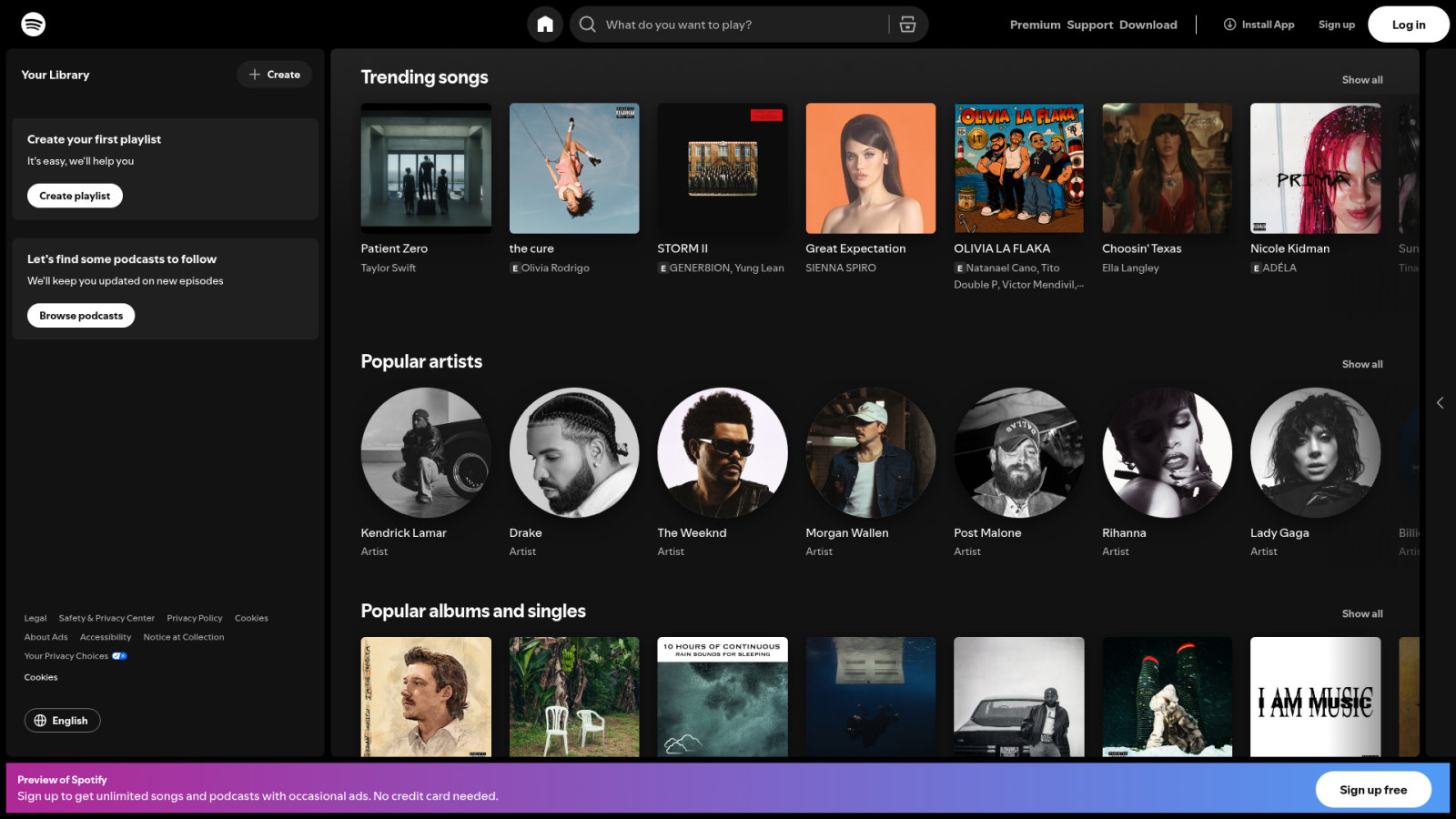The image size is (1456, 819).
Task: Open the Privacy Policy link
Action: 195,619
